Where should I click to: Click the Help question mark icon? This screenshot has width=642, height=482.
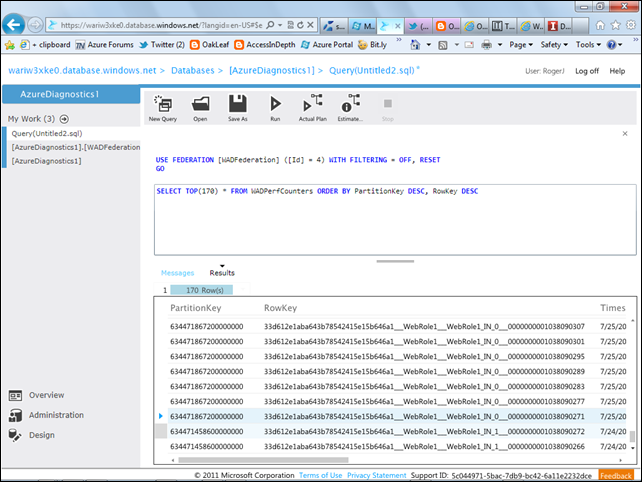pyautogui.click(x=611, y=45)
